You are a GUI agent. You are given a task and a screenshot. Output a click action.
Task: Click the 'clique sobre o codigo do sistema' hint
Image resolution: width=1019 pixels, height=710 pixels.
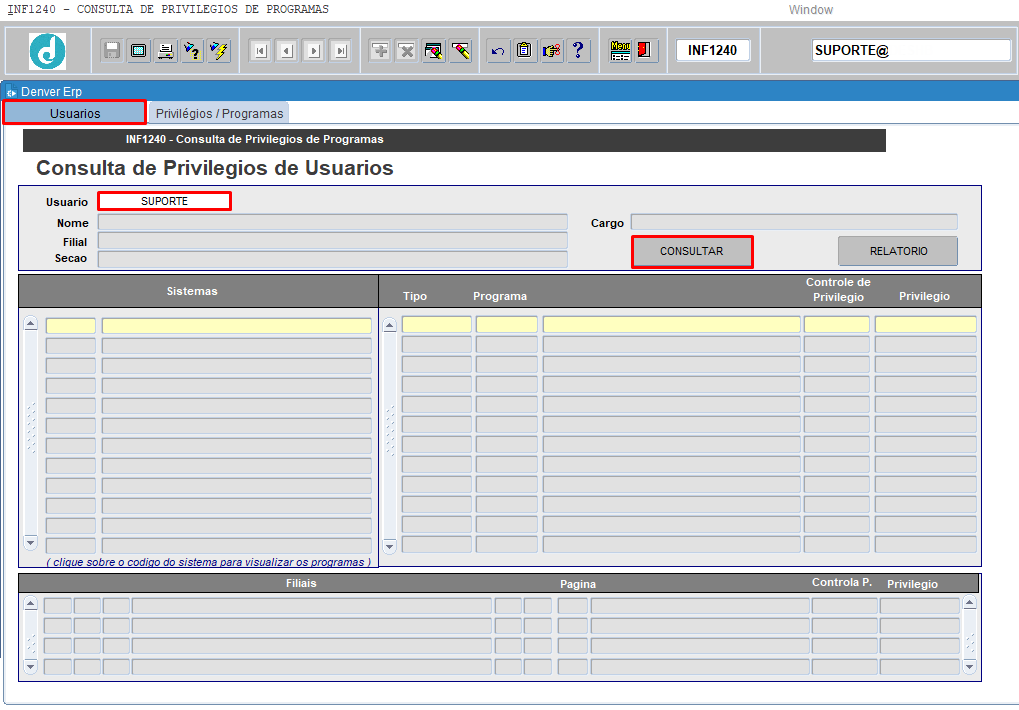(x=209, y=562)
